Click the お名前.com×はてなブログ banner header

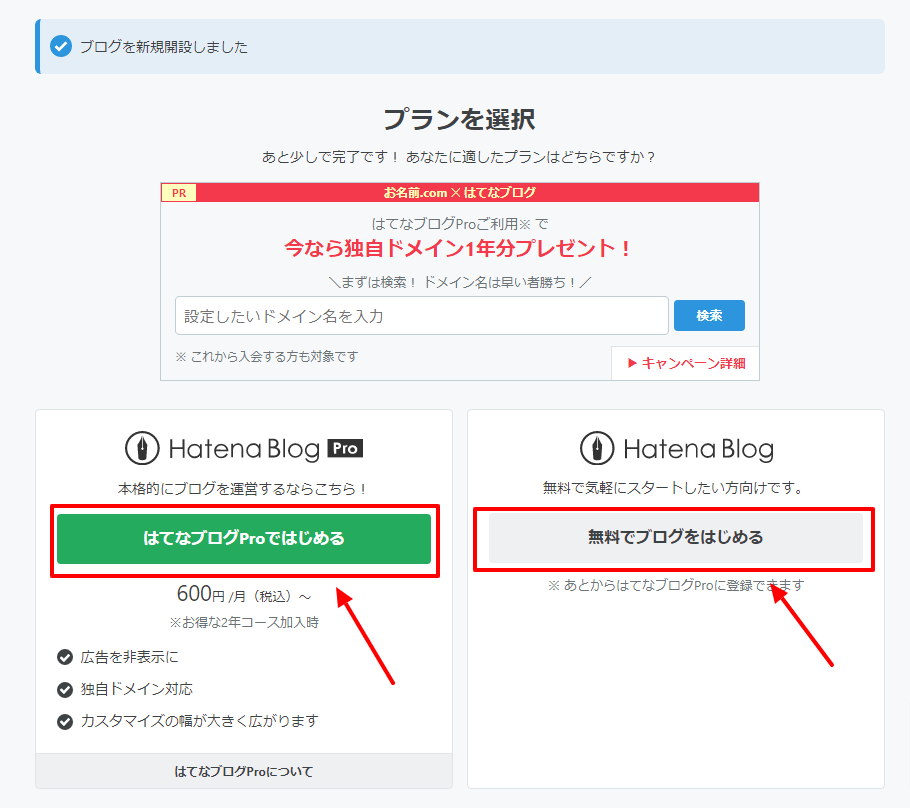tap(460, 193)
